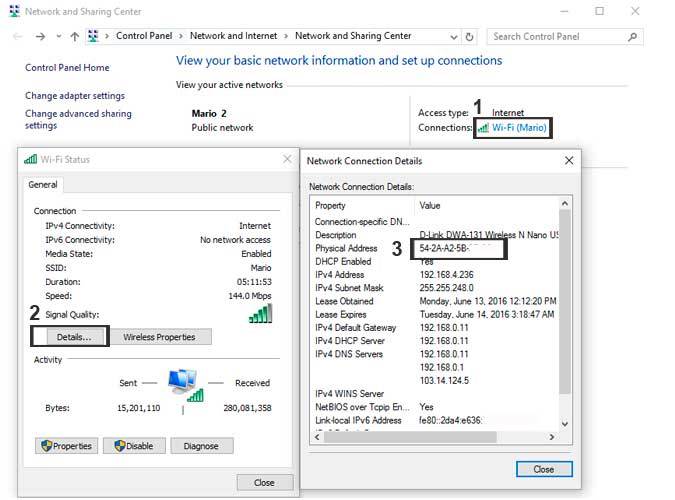Select IPv4 WINS Server row
The height and width of the screenshot is (500, 675).
tap(435, 394)
